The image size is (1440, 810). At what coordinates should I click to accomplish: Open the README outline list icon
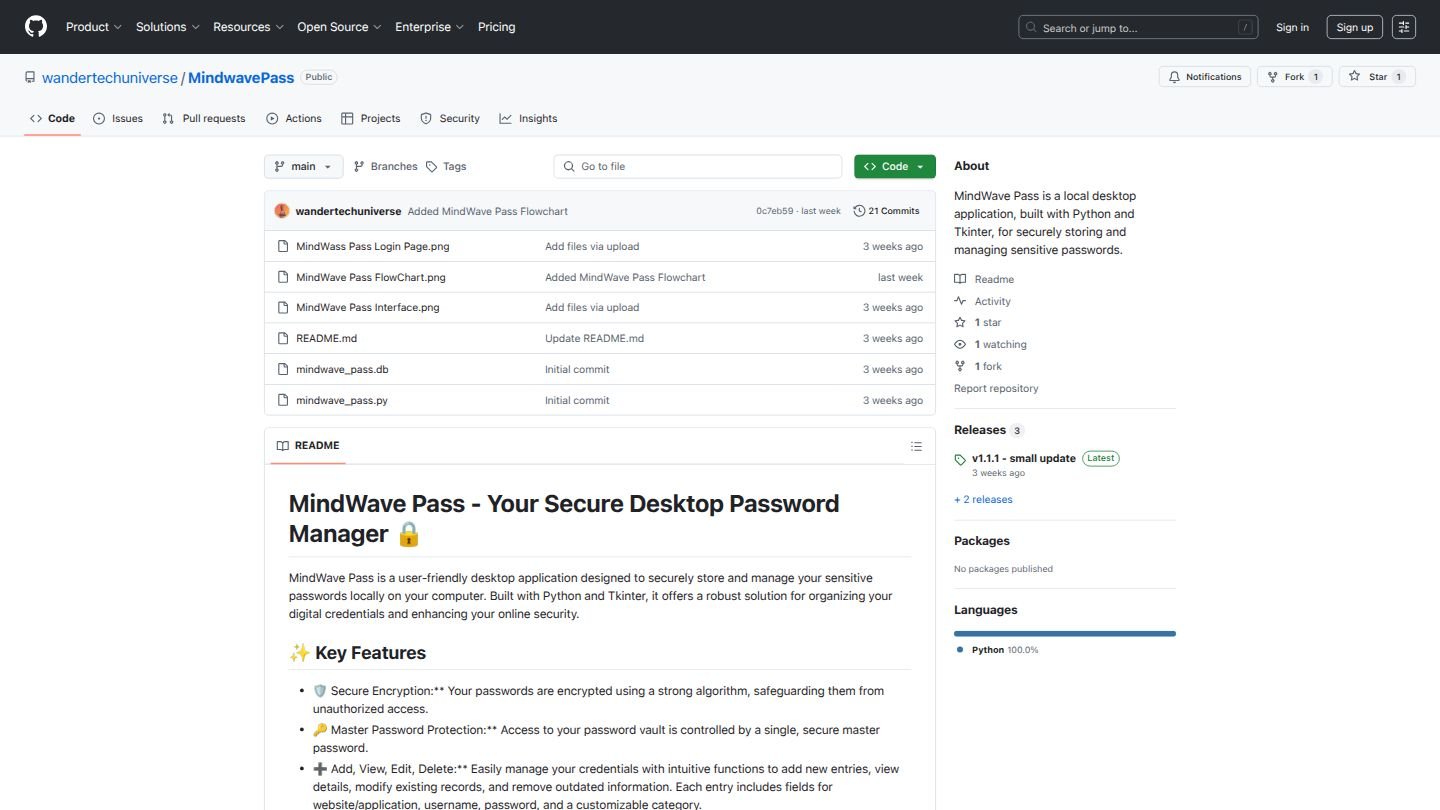[916, 446]
